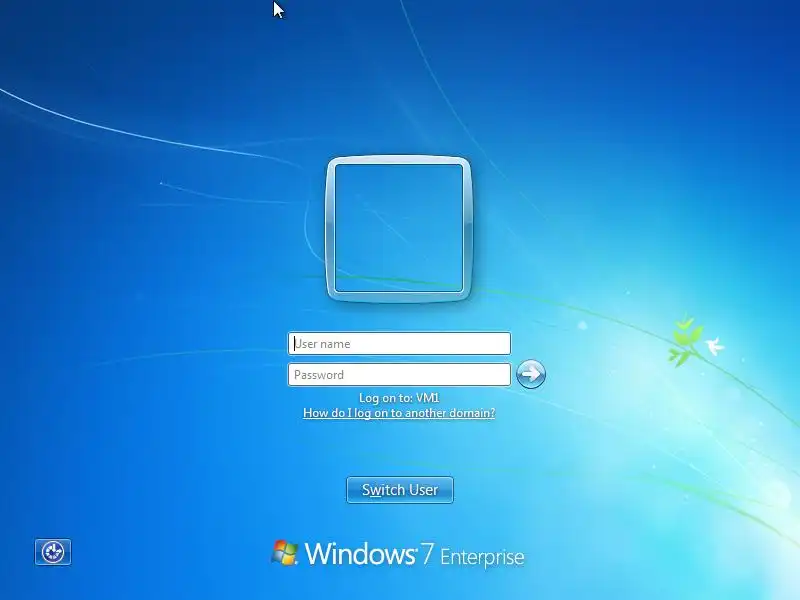The height and width of the screenshot is (600, 800).
Task: Focus the Password input field
Action: point(399,374)
